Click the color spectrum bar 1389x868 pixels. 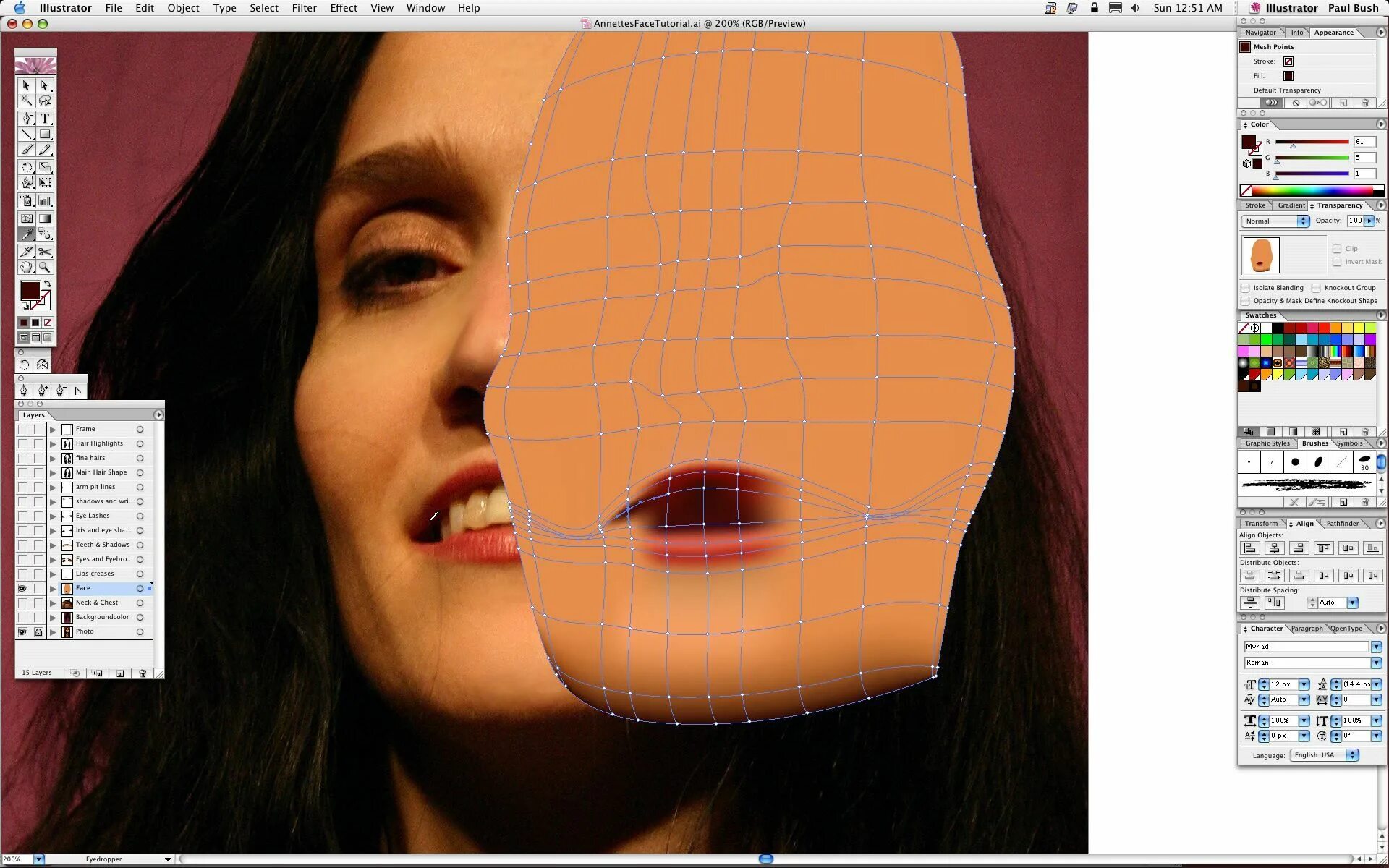coord(1313,191)
